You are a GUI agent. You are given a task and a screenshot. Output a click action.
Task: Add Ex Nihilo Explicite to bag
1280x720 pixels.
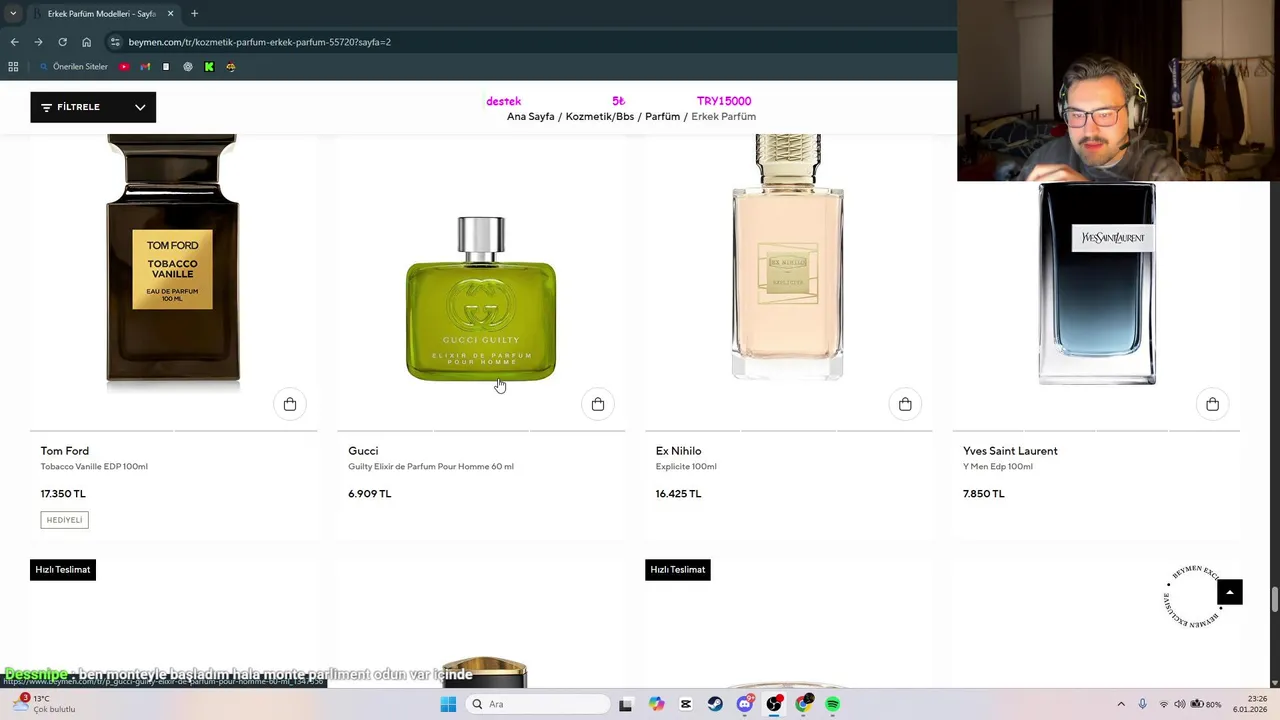click(x=905, y=404)
